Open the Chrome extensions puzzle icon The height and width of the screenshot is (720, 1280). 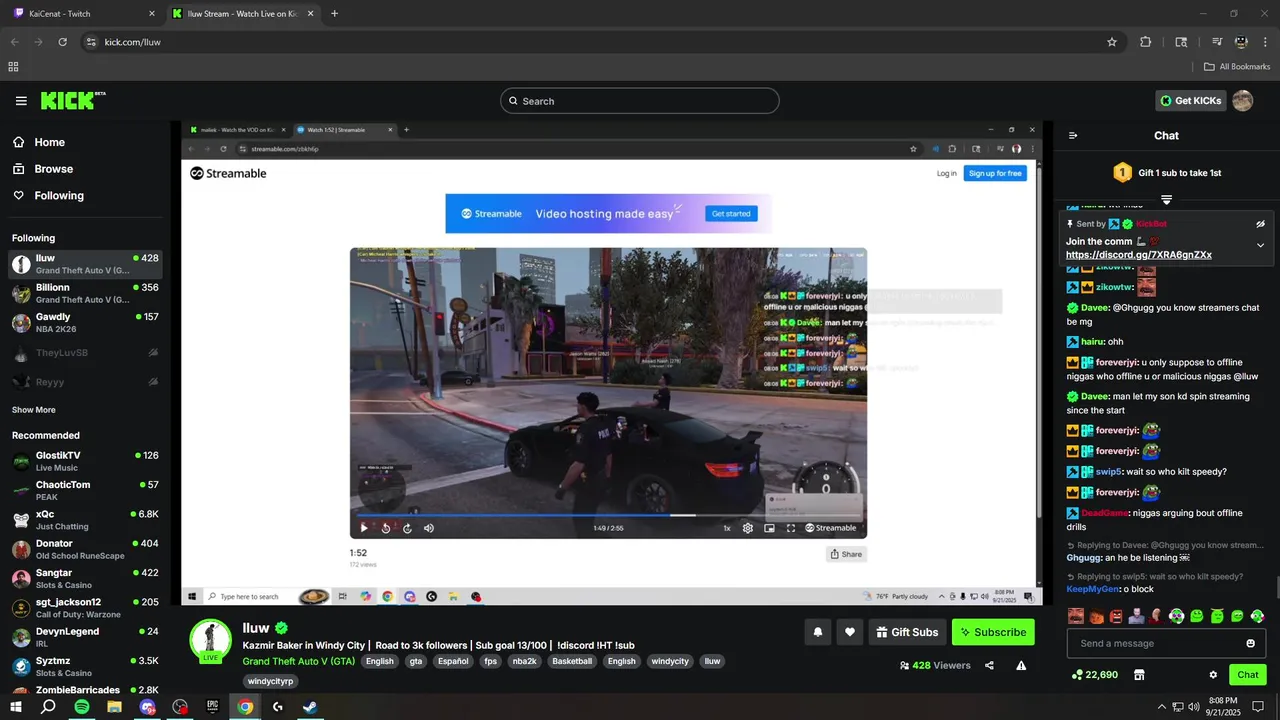click(x=1146, y=42)
